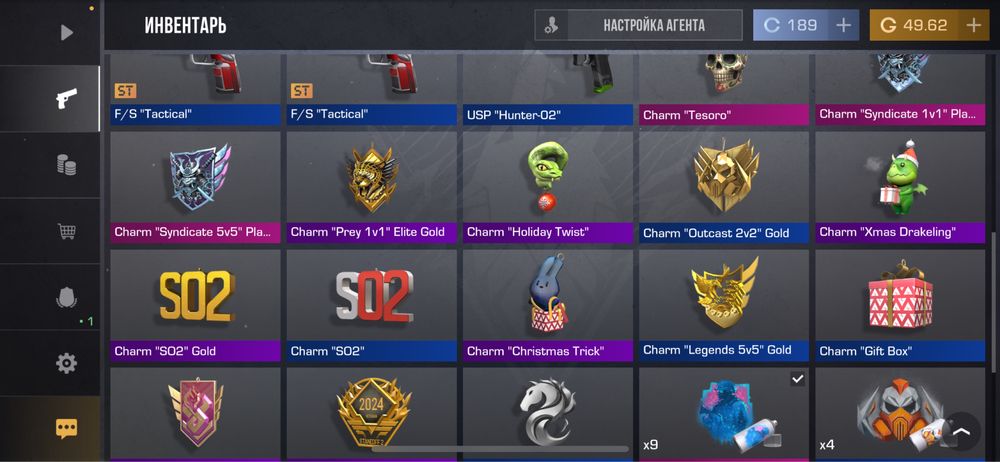The image size is (1000, 462).
Task: Open the play tab arrow icon
Action: point(66,32)
